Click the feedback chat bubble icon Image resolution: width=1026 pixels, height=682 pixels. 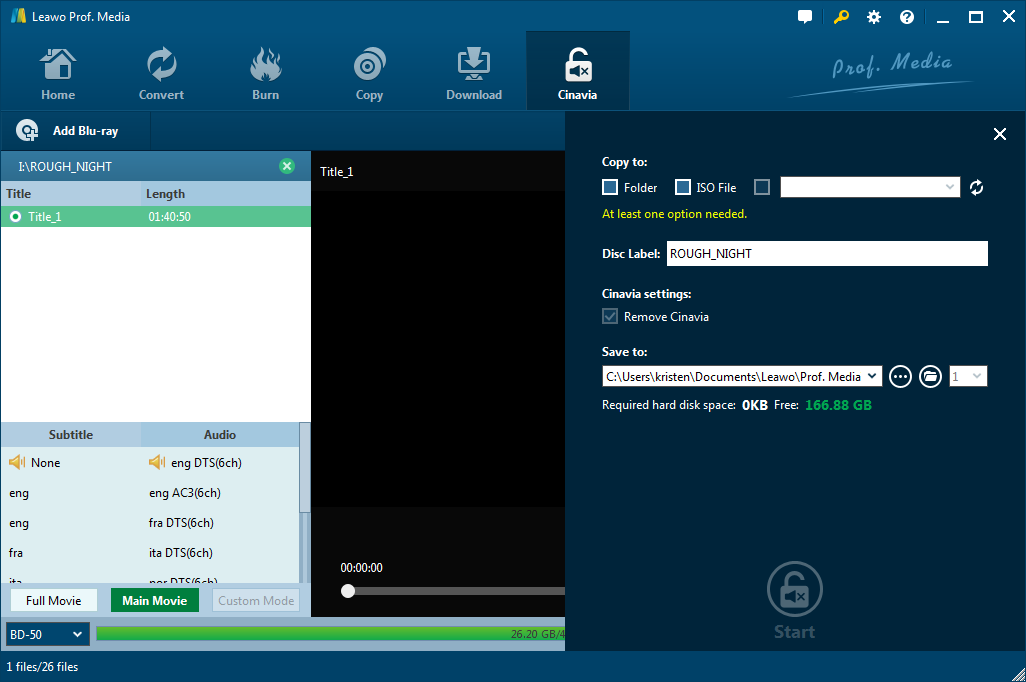[805, 17]
